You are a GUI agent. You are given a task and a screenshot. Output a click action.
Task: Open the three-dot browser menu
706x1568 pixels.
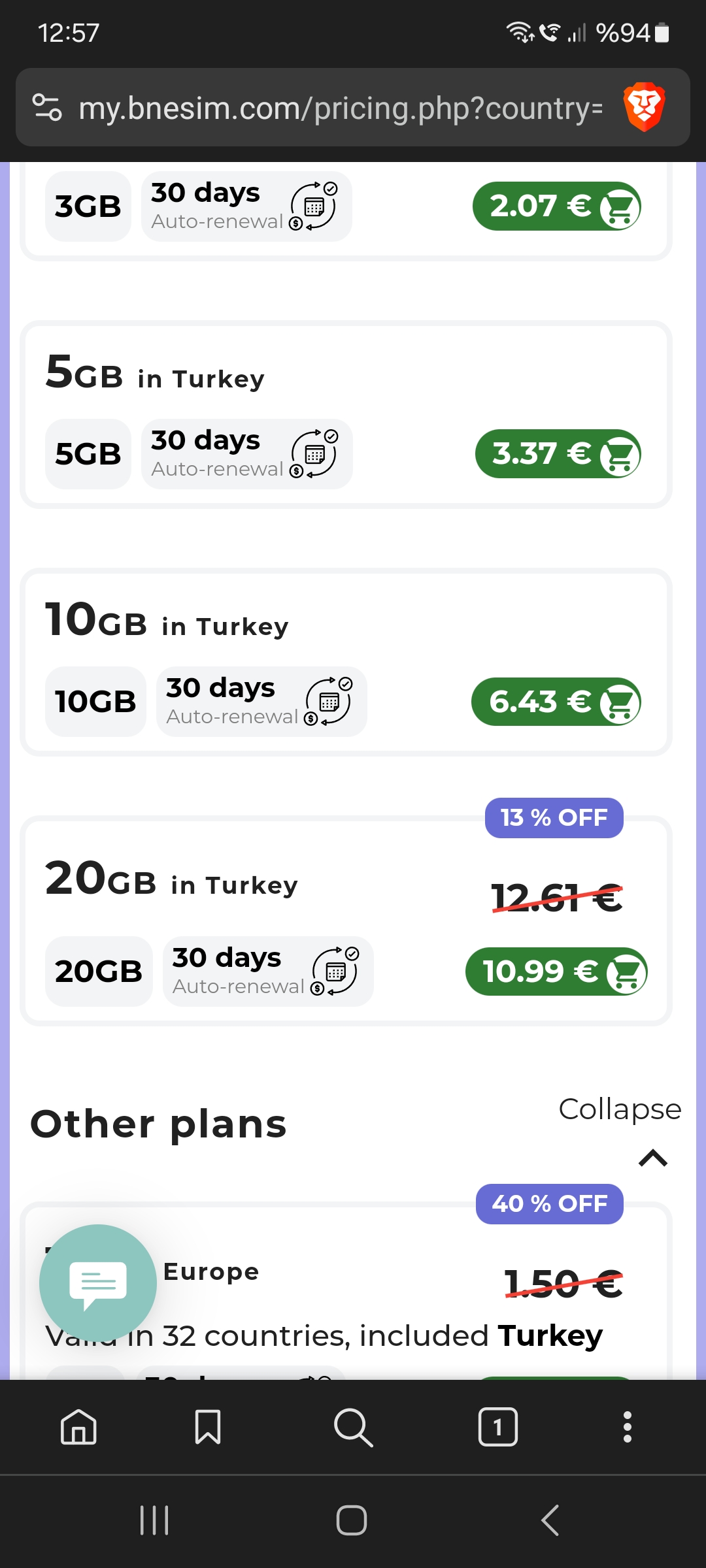click(628, 1427)
